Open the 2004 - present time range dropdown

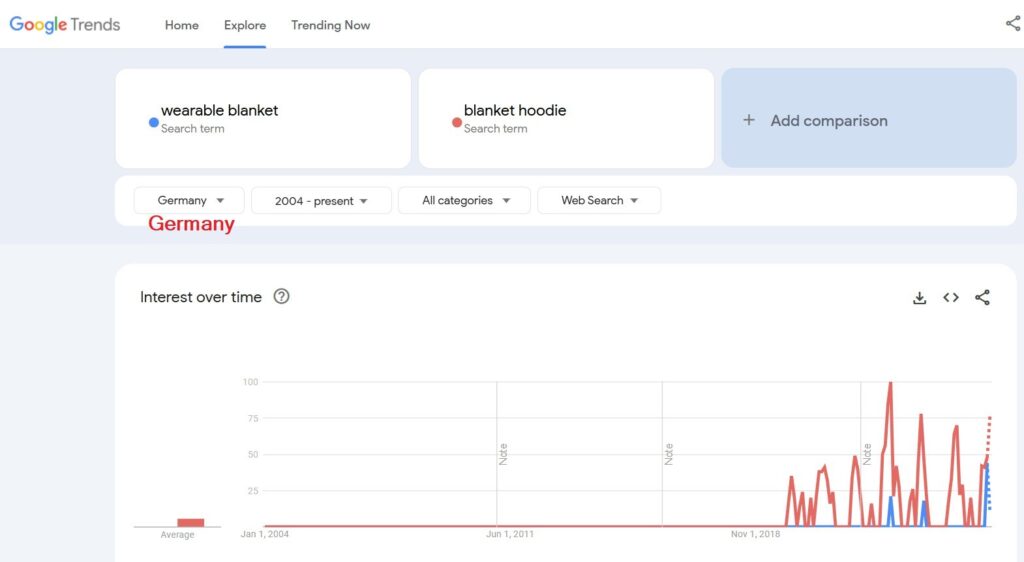(321, 201)
